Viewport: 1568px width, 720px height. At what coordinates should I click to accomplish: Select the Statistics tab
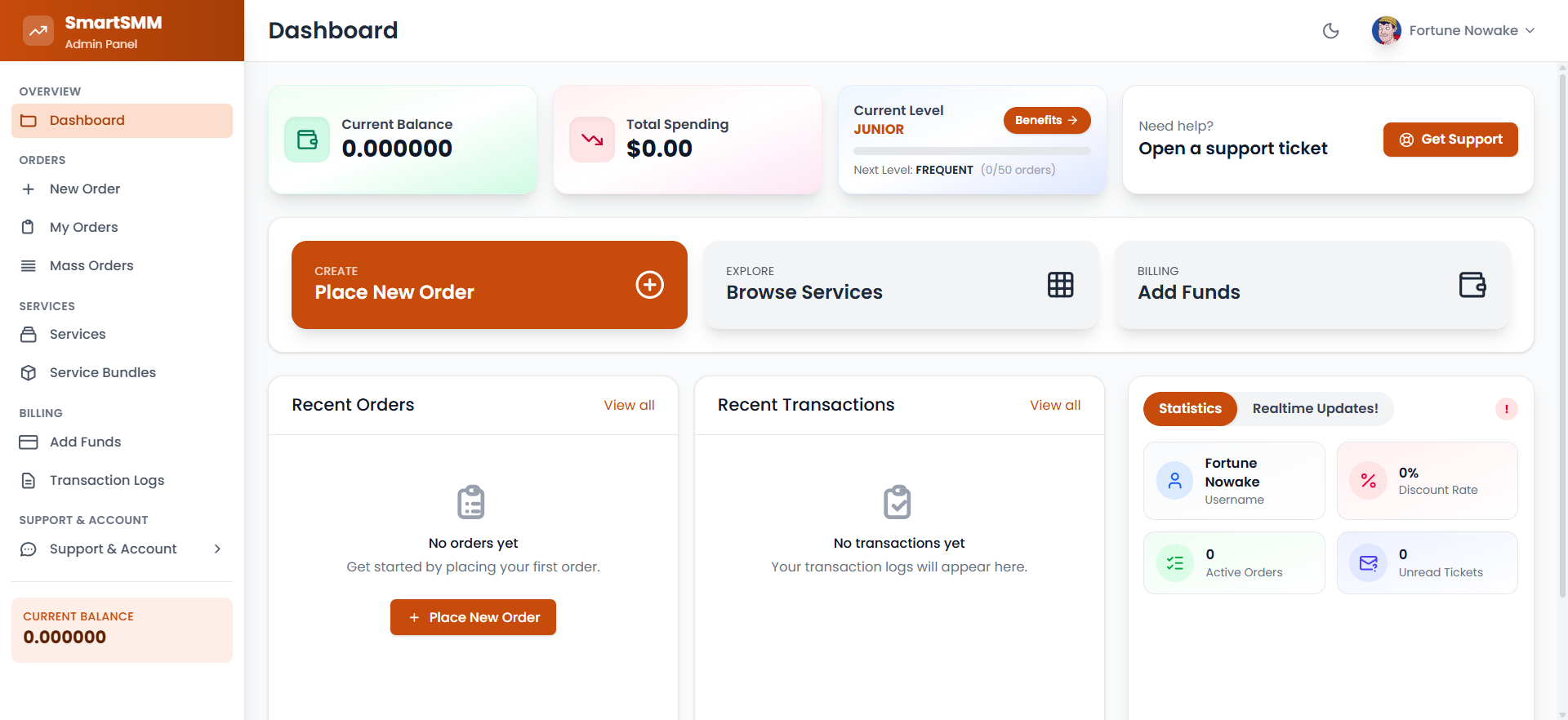pos(1190,409)
